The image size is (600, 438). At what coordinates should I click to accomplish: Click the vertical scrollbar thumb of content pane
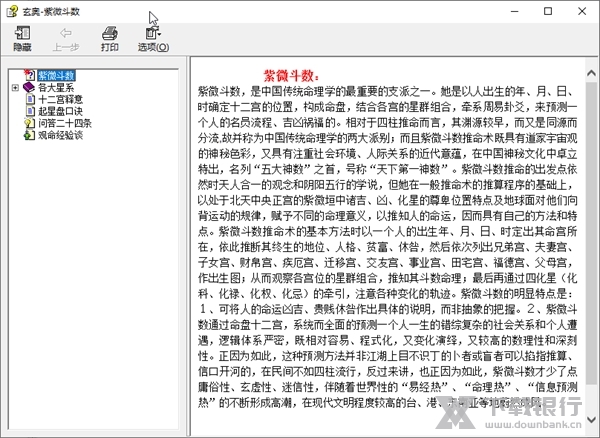click(591, 232)
